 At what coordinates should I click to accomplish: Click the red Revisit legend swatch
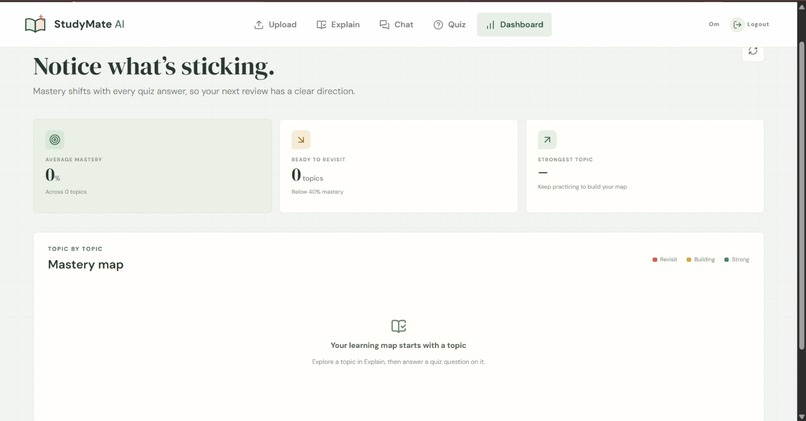click(654, 260)
